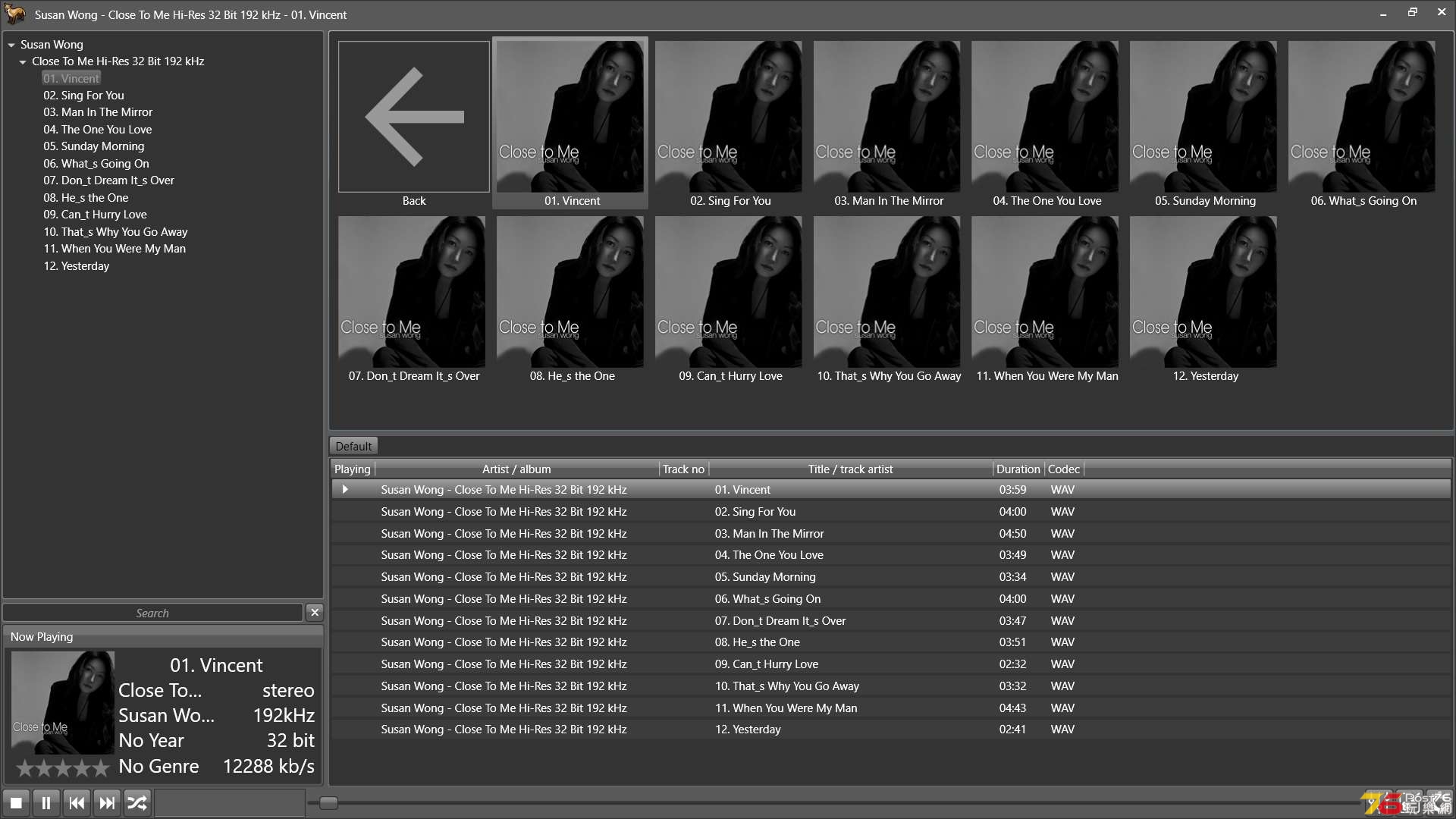The image size is (1456, 819).
Task: Select playlist row 01. Vincent
Action: pos(891,490)
